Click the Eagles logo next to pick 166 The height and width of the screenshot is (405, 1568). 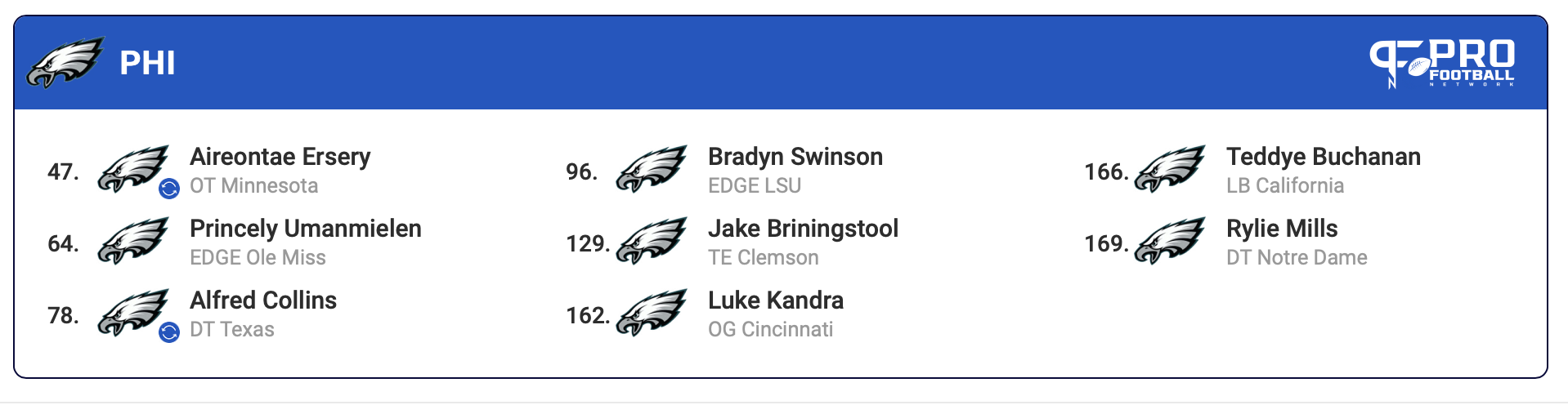click(1170, 169)
